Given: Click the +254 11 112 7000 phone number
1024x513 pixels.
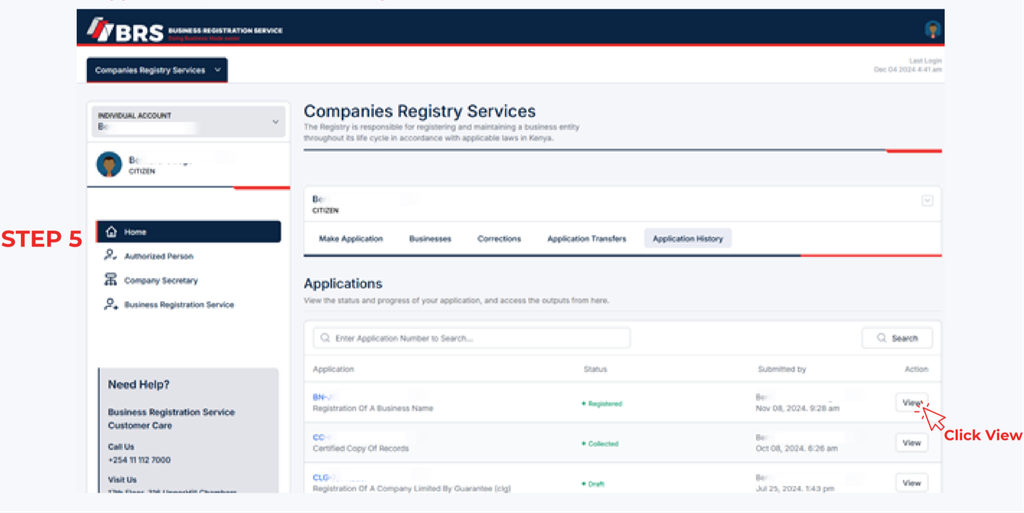Looking at the screenshot, I should (139, 460).
